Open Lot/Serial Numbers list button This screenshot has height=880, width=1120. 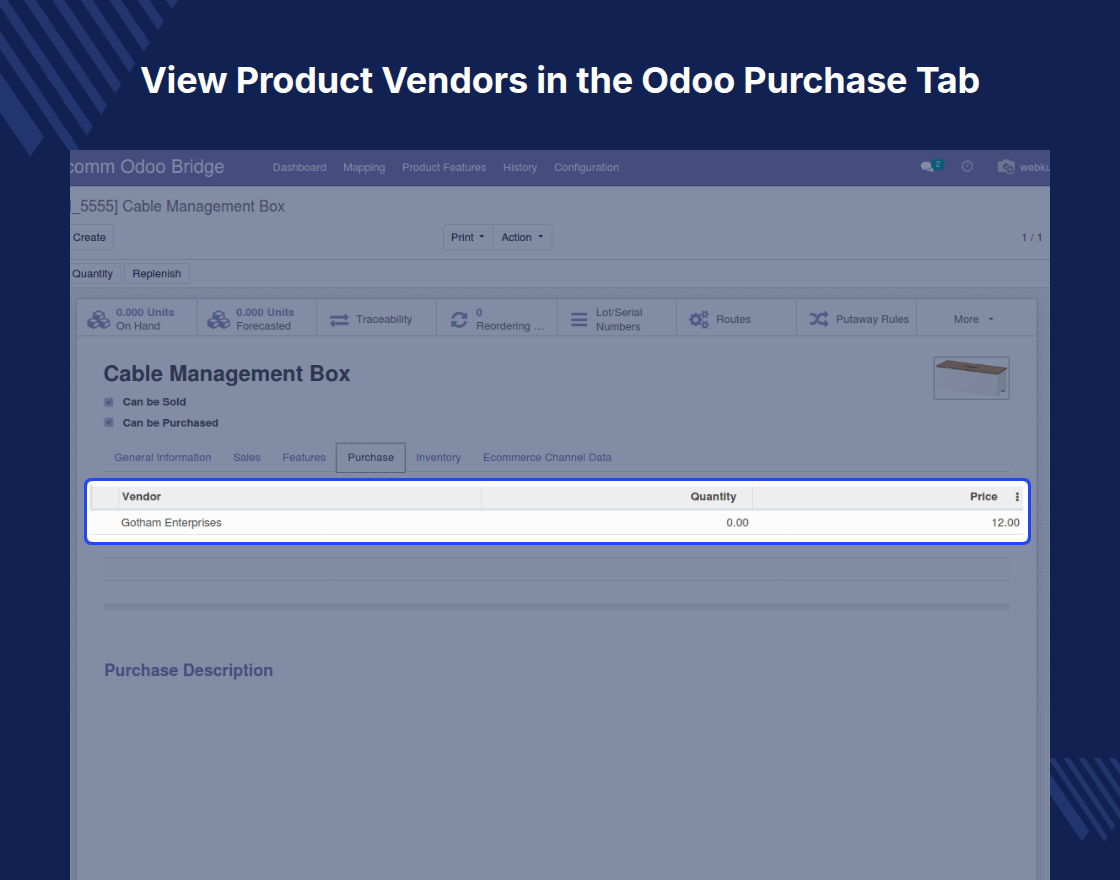pyautogui.click(x=617, y=319)
